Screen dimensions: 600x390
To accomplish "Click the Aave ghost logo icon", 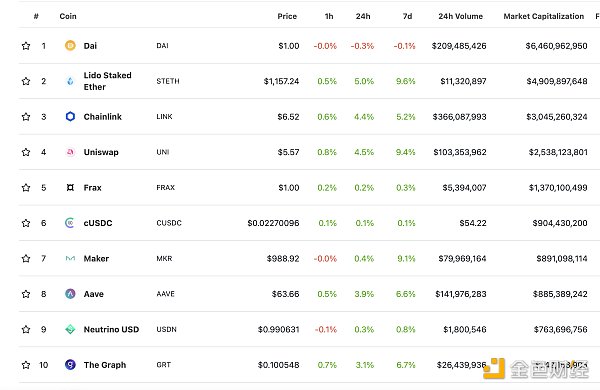I will coord(70,294).
